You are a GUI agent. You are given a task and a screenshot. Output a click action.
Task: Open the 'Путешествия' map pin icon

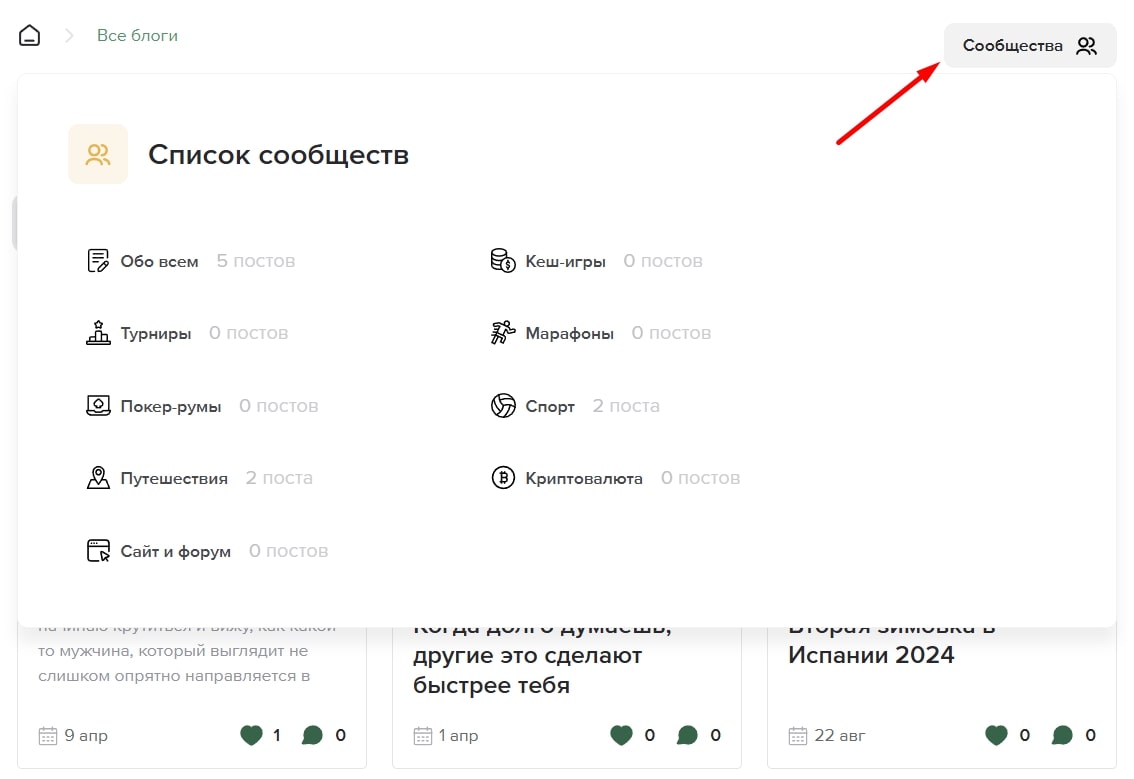[97, 476]
